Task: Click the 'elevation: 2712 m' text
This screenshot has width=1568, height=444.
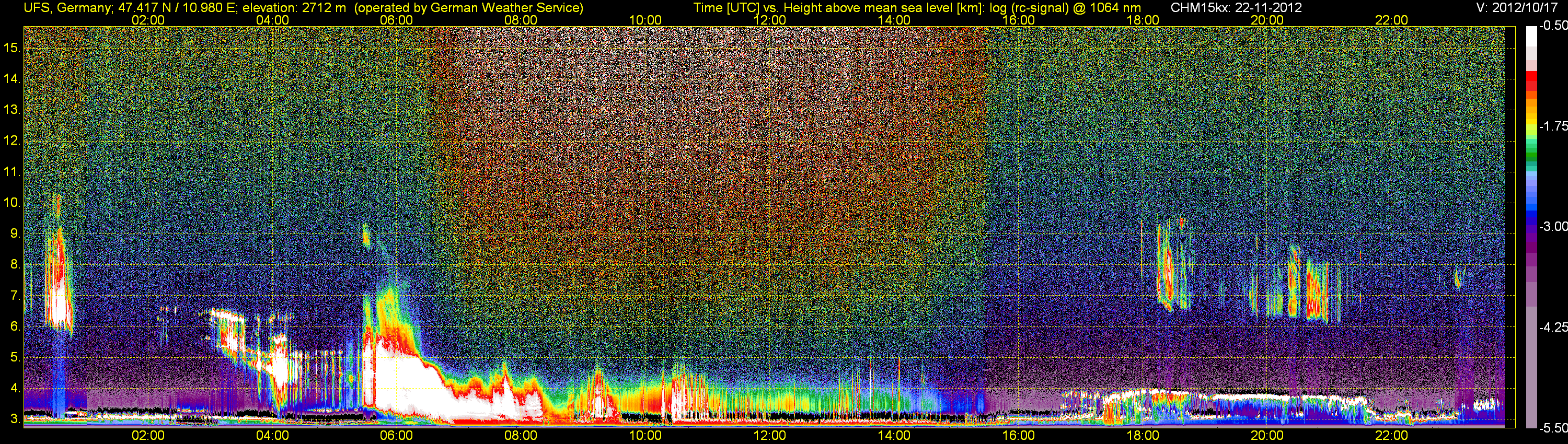Action: click(295, 8)
